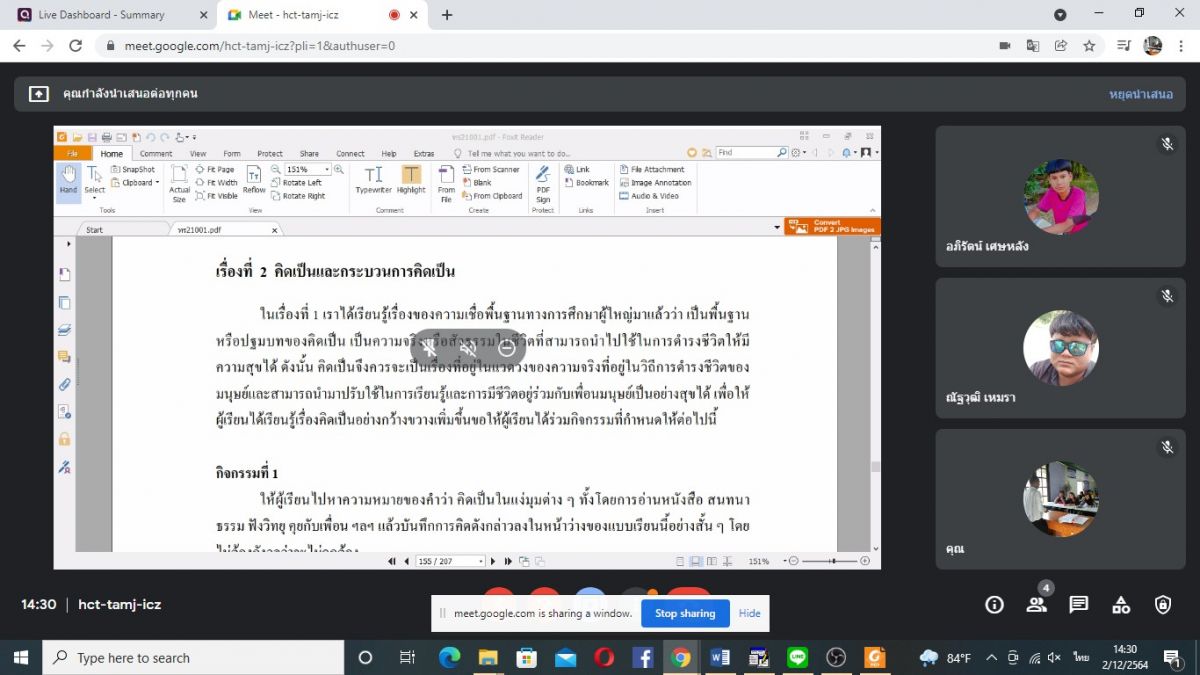Expand the Clipboard dropdown in Foxit
1200x675 pixels.
(x=157, y=183)
